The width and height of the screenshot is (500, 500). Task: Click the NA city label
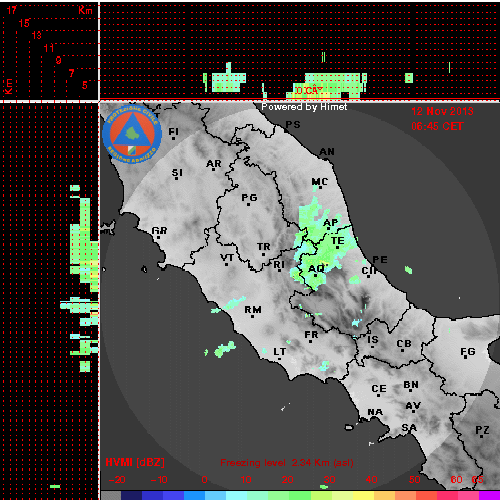pos(375,412)
